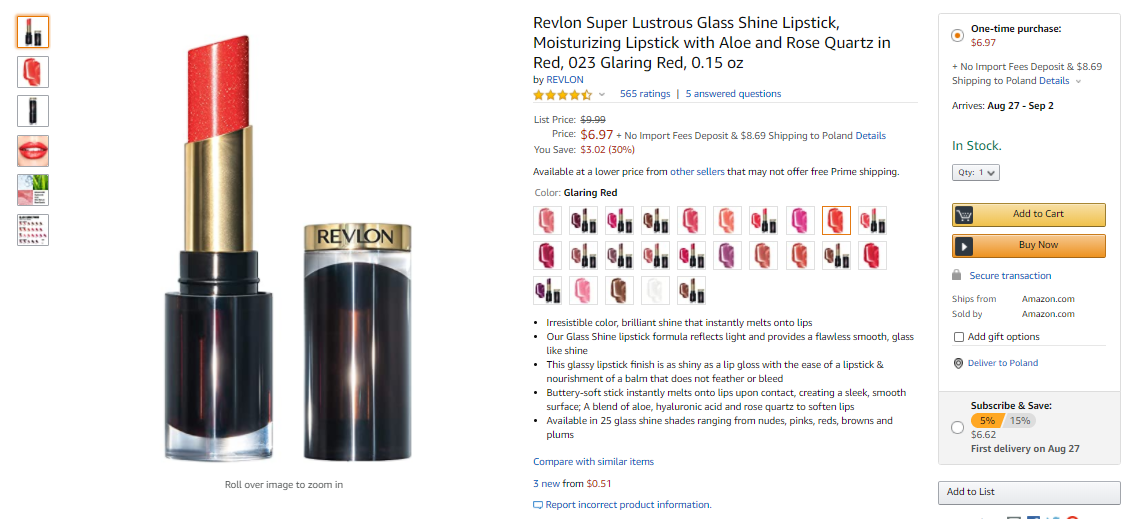Screen dimensions: 1137x519
Task: Click the play icon on Buy Now
Action: [x=965, y=246]
